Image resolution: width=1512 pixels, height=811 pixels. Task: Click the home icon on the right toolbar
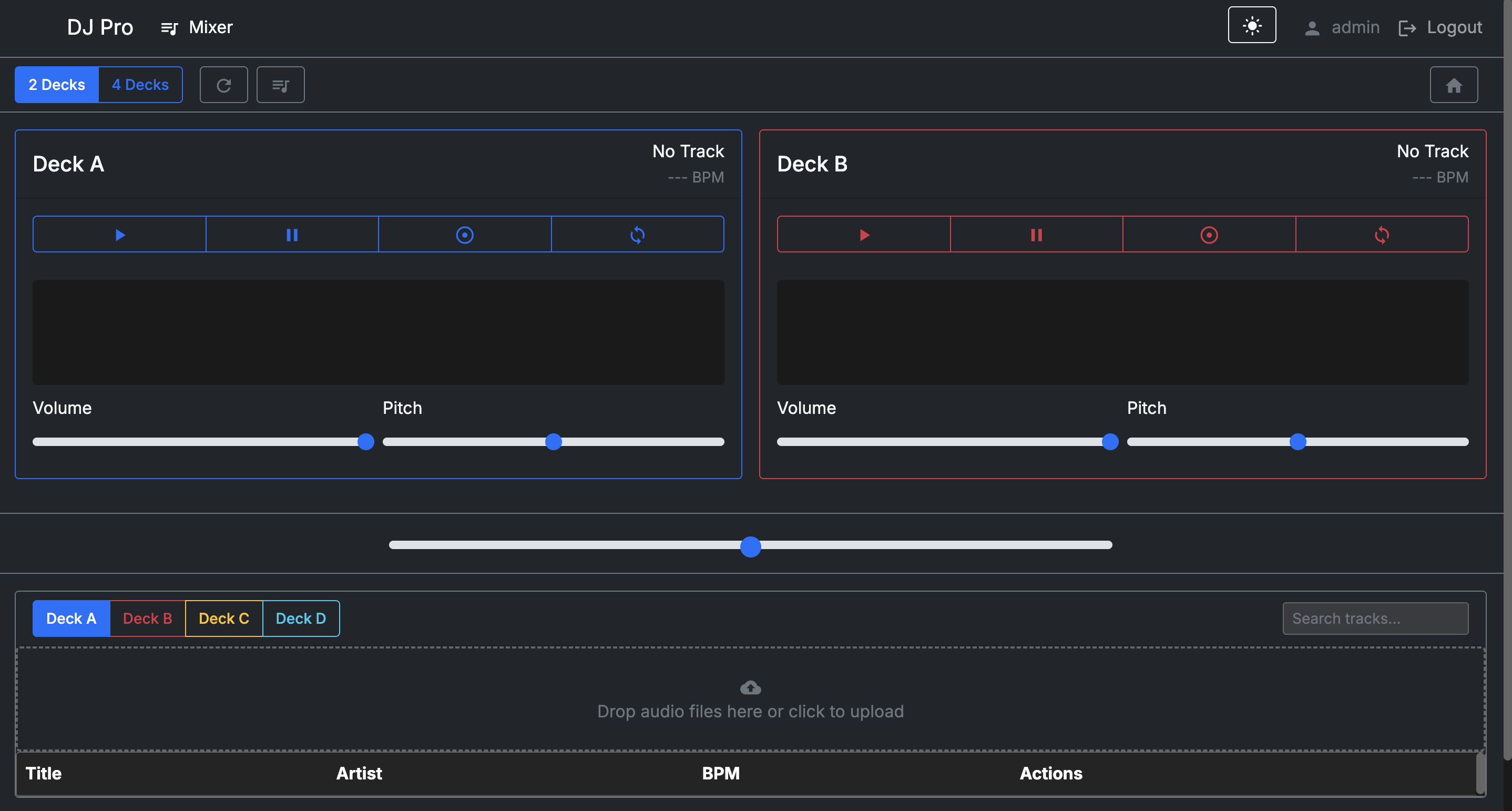coord(1453,85)
